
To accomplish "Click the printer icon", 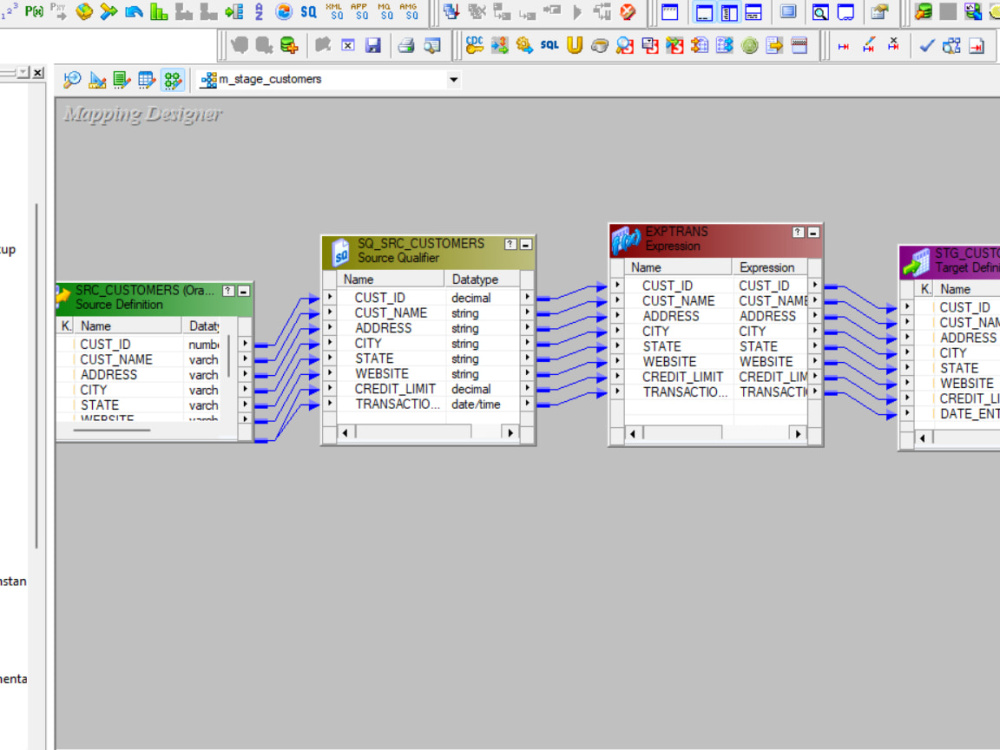I will click(x=406, y=45).
